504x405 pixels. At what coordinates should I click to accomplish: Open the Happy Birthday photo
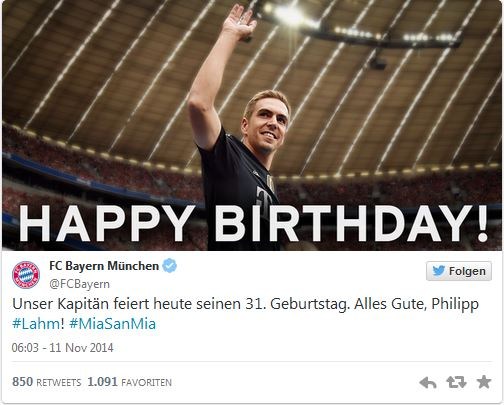pyautogui.click(x=252, y=125)
